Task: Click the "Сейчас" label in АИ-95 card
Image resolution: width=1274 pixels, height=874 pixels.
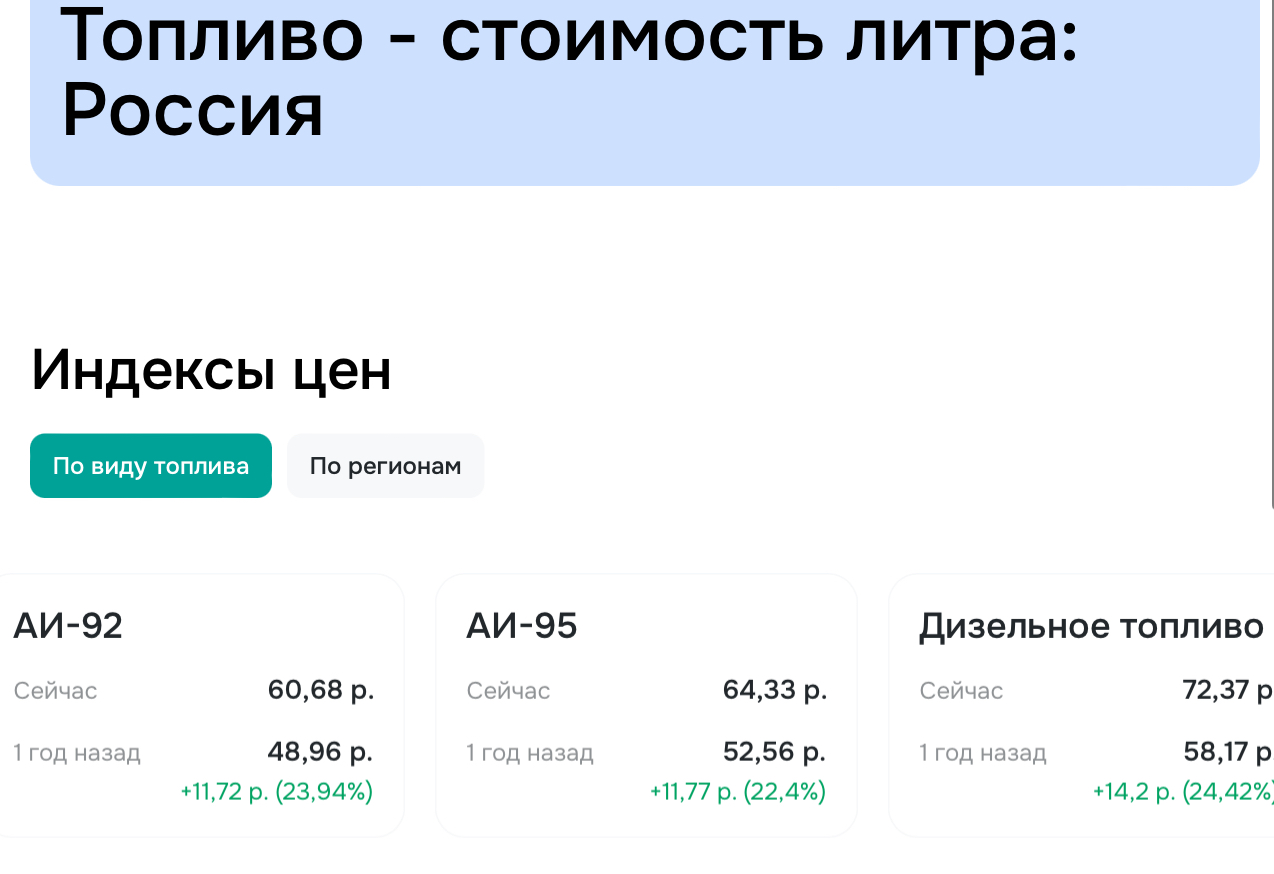Action: click(508, 691)
